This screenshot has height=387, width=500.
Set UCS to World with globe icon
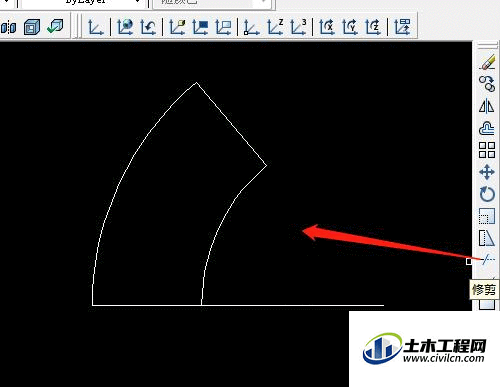tap(125, 27)
